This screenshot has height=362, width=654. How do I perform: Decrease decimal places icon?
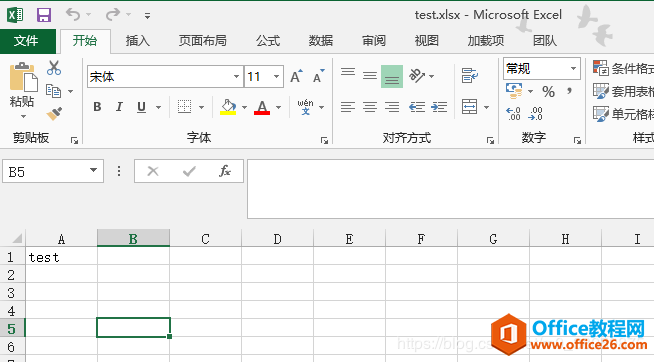pos(535,113)
